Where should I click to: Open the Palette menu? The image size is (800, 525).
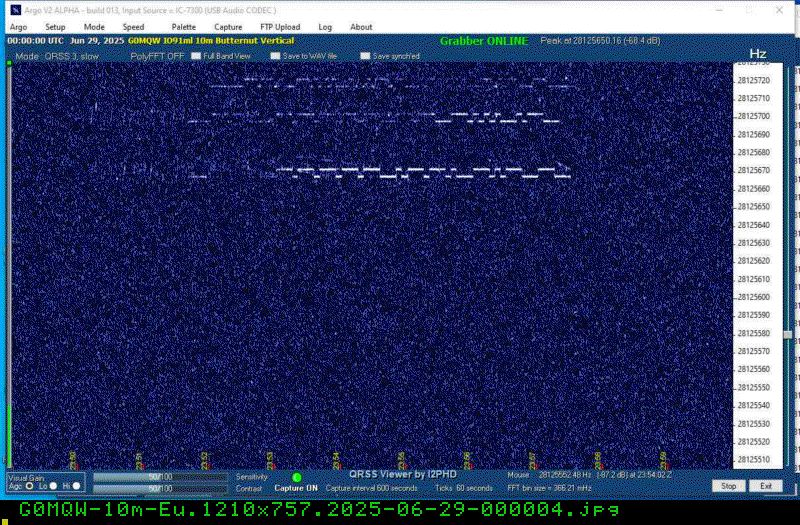[x=184, y=27]
